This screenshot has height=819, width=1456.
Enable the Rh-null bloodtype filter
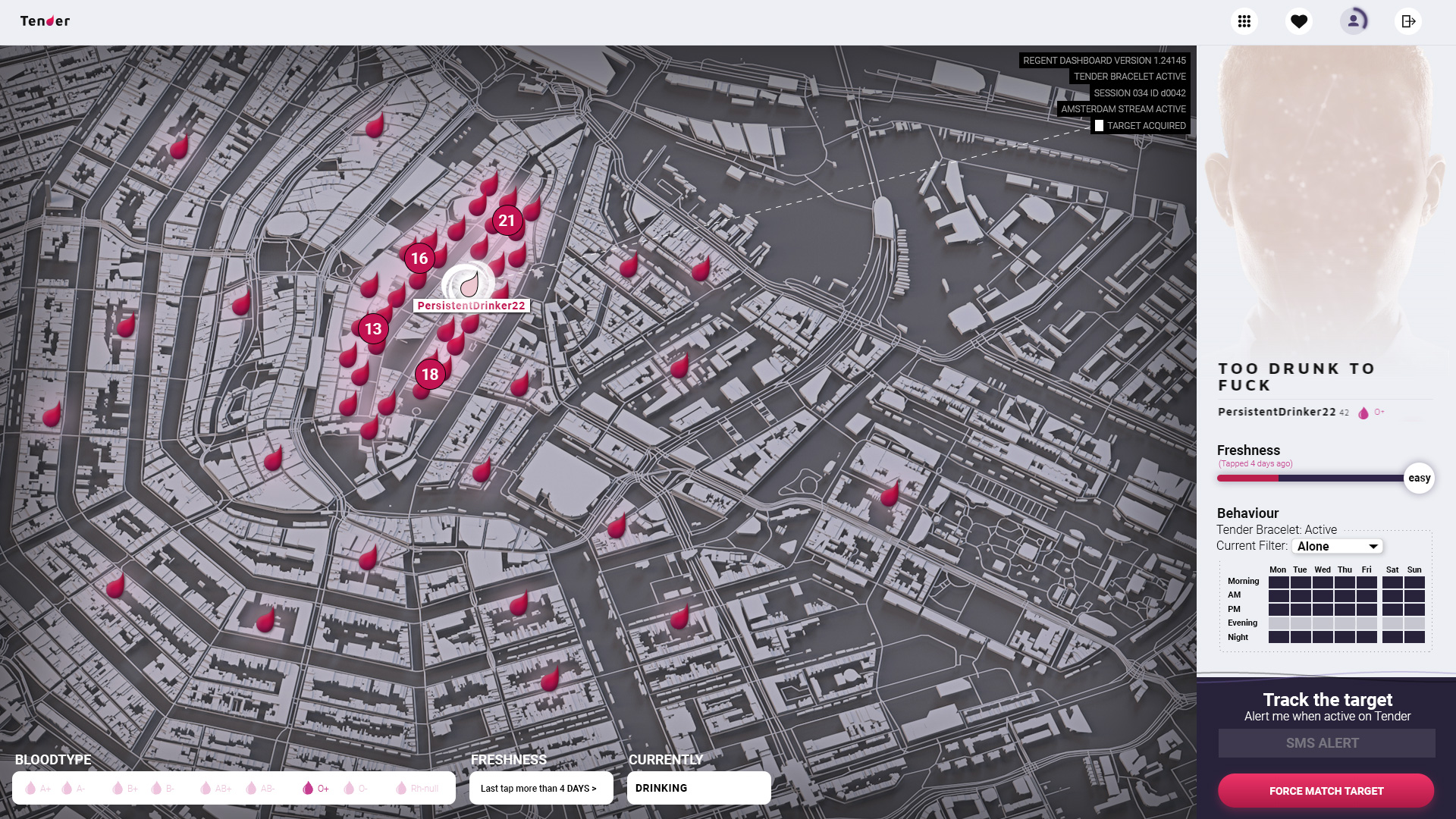[x=417, y=789]
